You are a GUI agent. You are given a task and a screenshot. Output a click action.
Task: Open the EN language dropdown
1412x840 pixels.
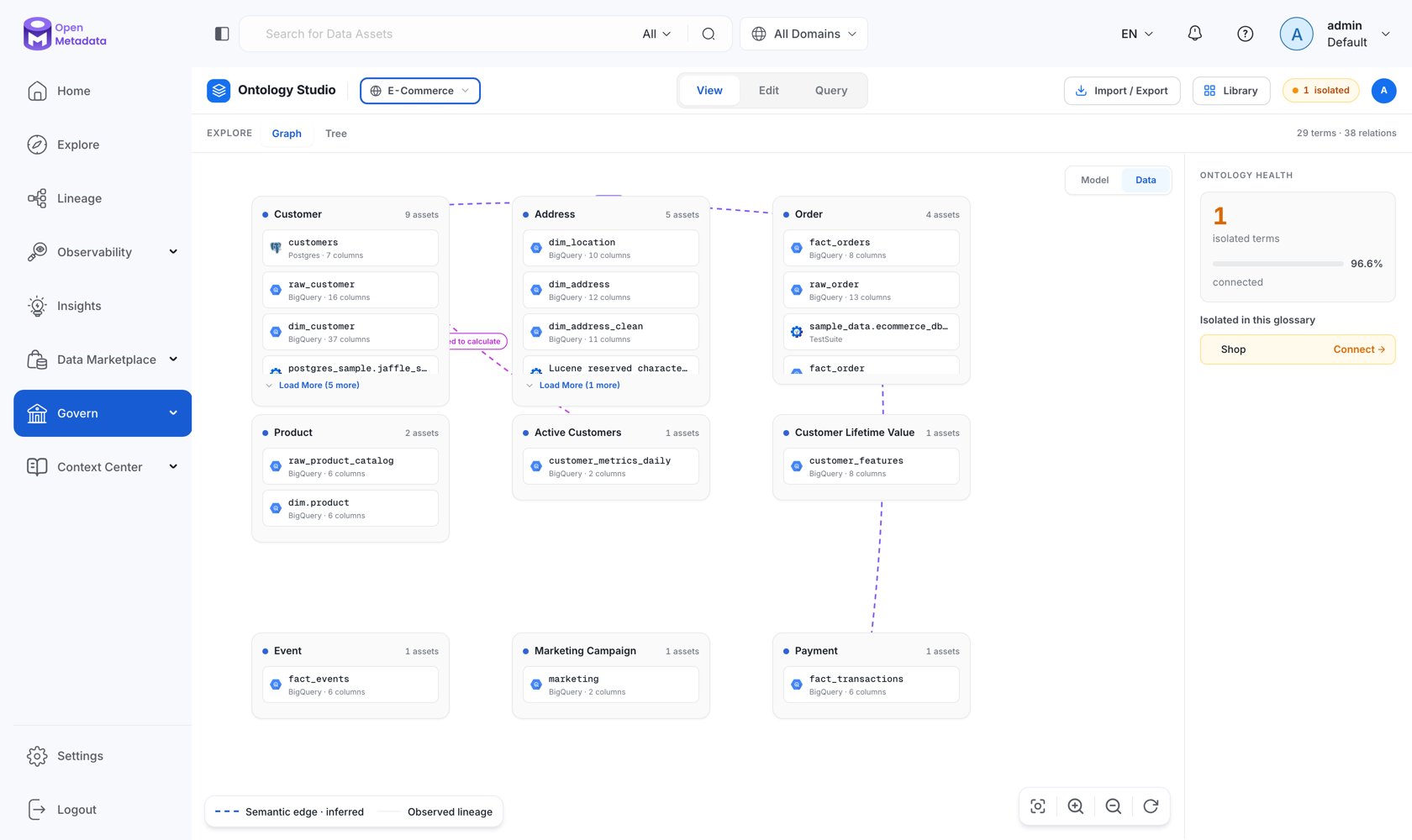coord(1137,34)
